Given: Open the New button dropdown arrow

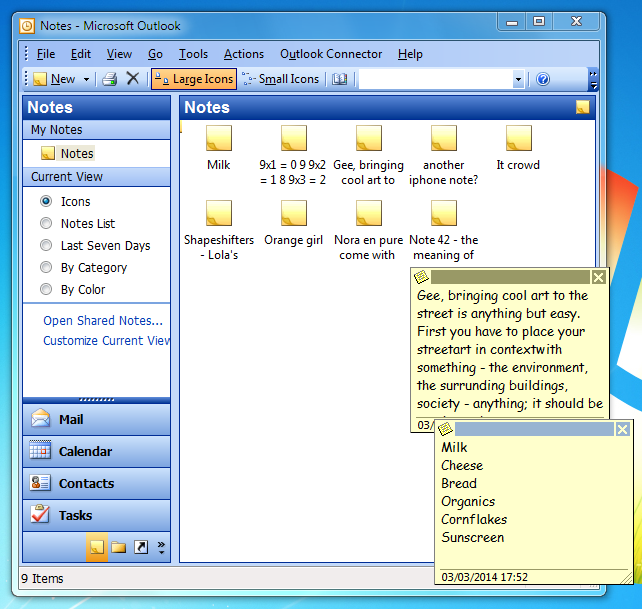Looking at the screenshot, I should click(x=86, y=79).
